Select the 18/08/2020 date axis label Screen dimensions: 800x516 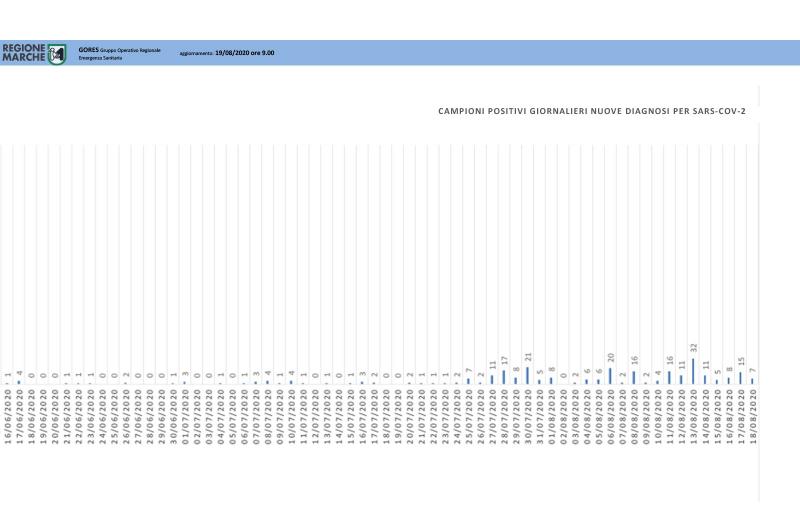coord(753,415)
